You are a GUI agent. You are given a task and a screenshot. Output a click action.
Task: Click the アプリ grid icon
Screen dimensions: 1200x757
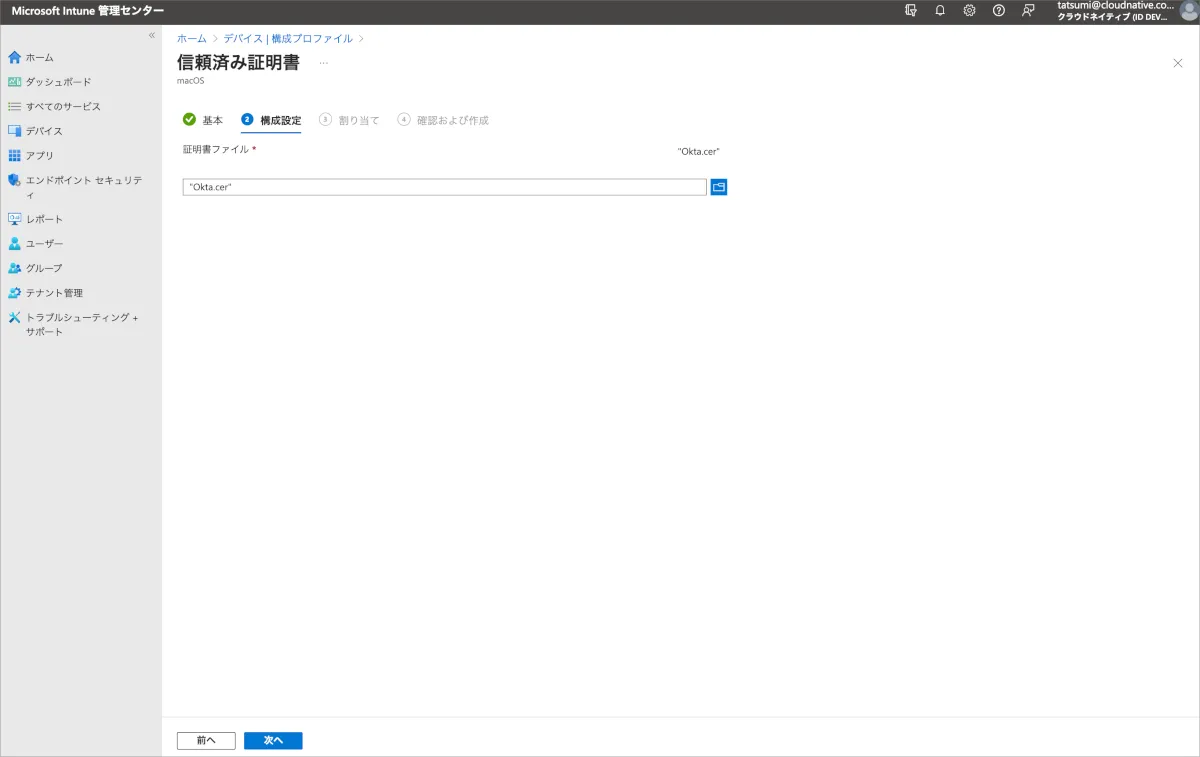click(14, 155)
